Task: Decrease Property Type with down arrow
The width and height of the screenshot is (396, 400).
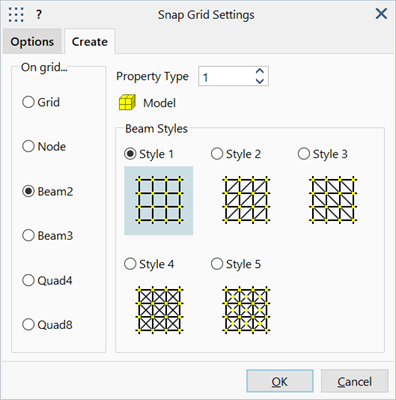Action: pos(260,81)
